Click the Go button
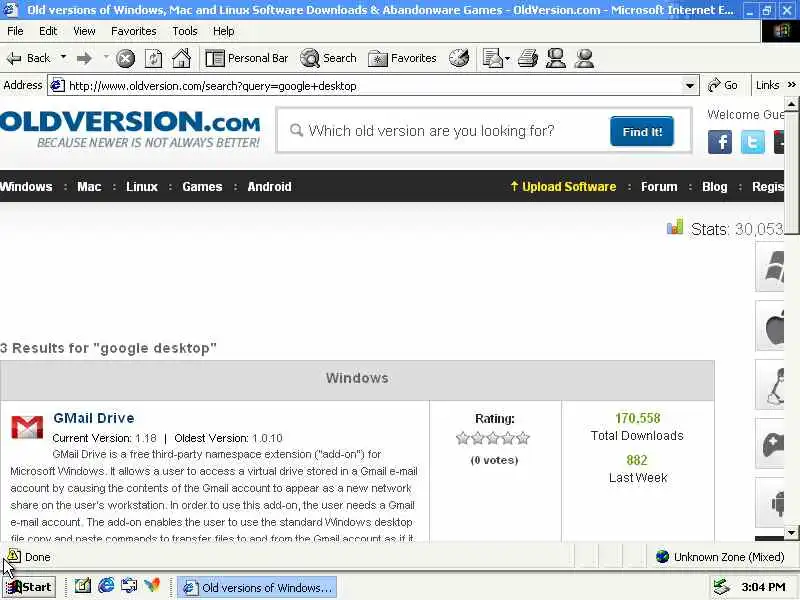This screenshot has width=800, height=600. click(x=722, y=85)
